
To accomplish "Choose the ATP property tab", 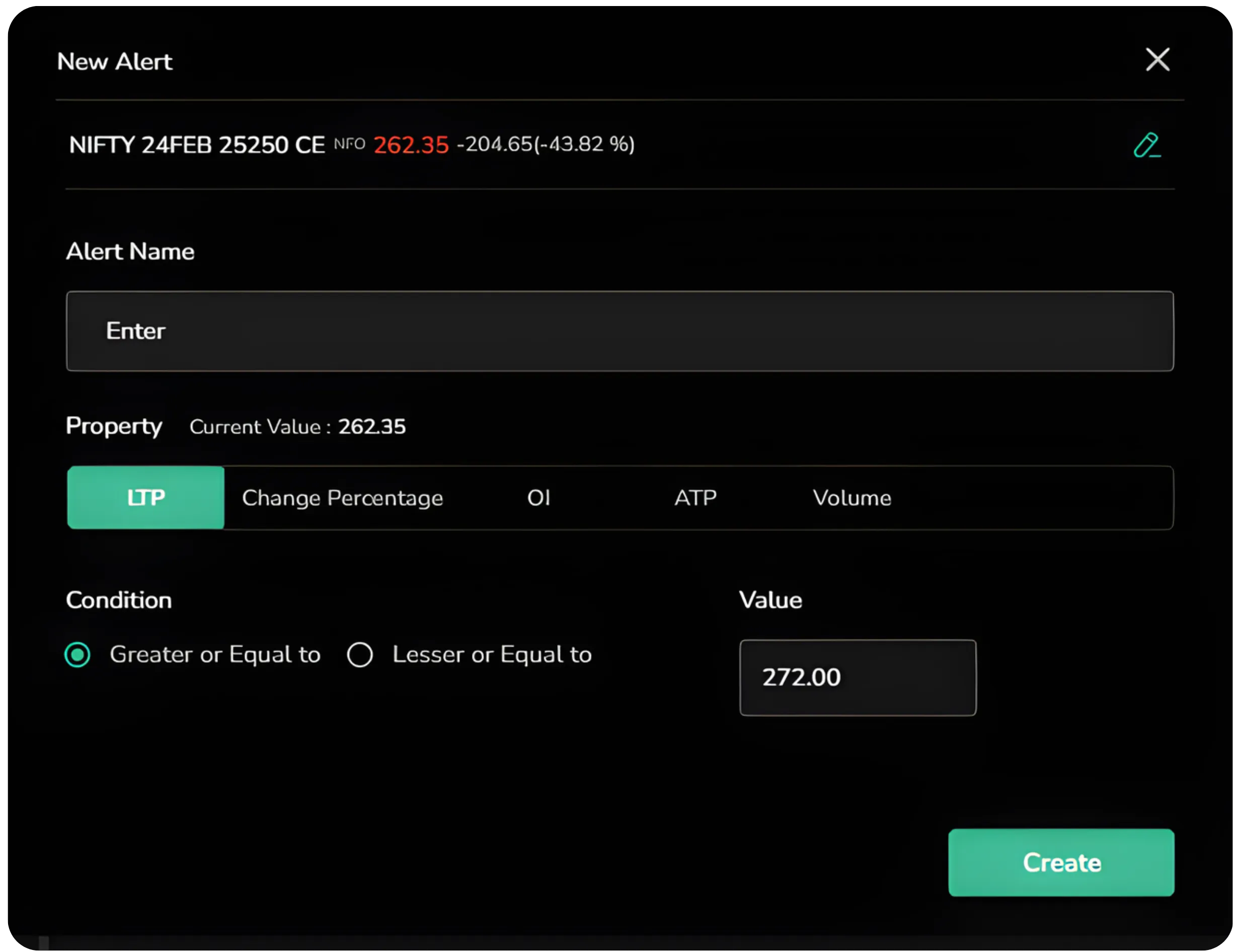I will [x=695, y=497].
